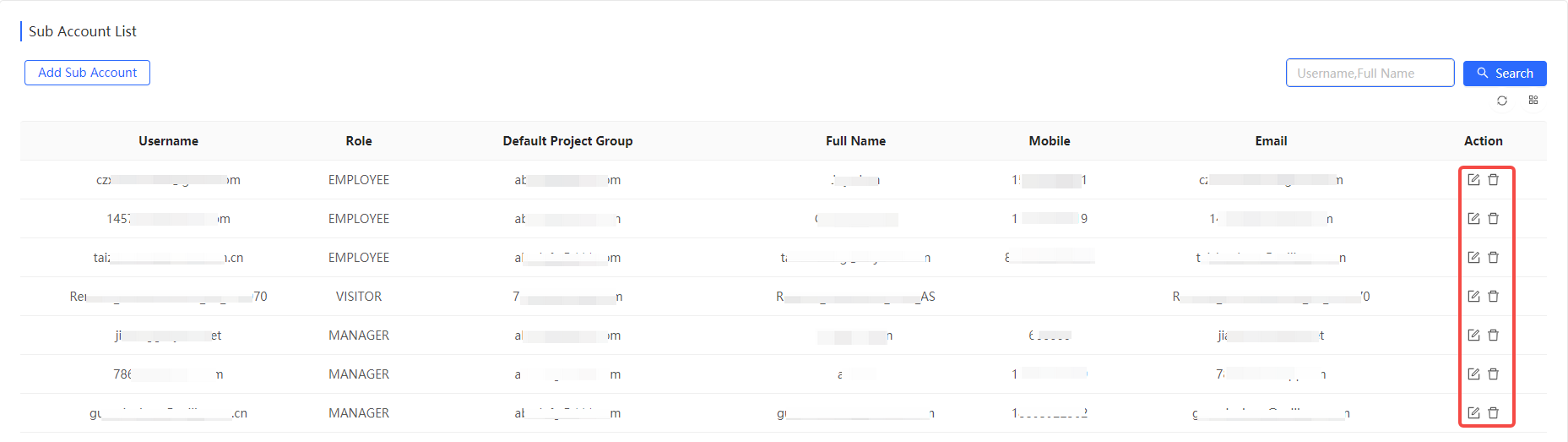
Task: Refresh the sub account table
Action: click(1502, 101)
